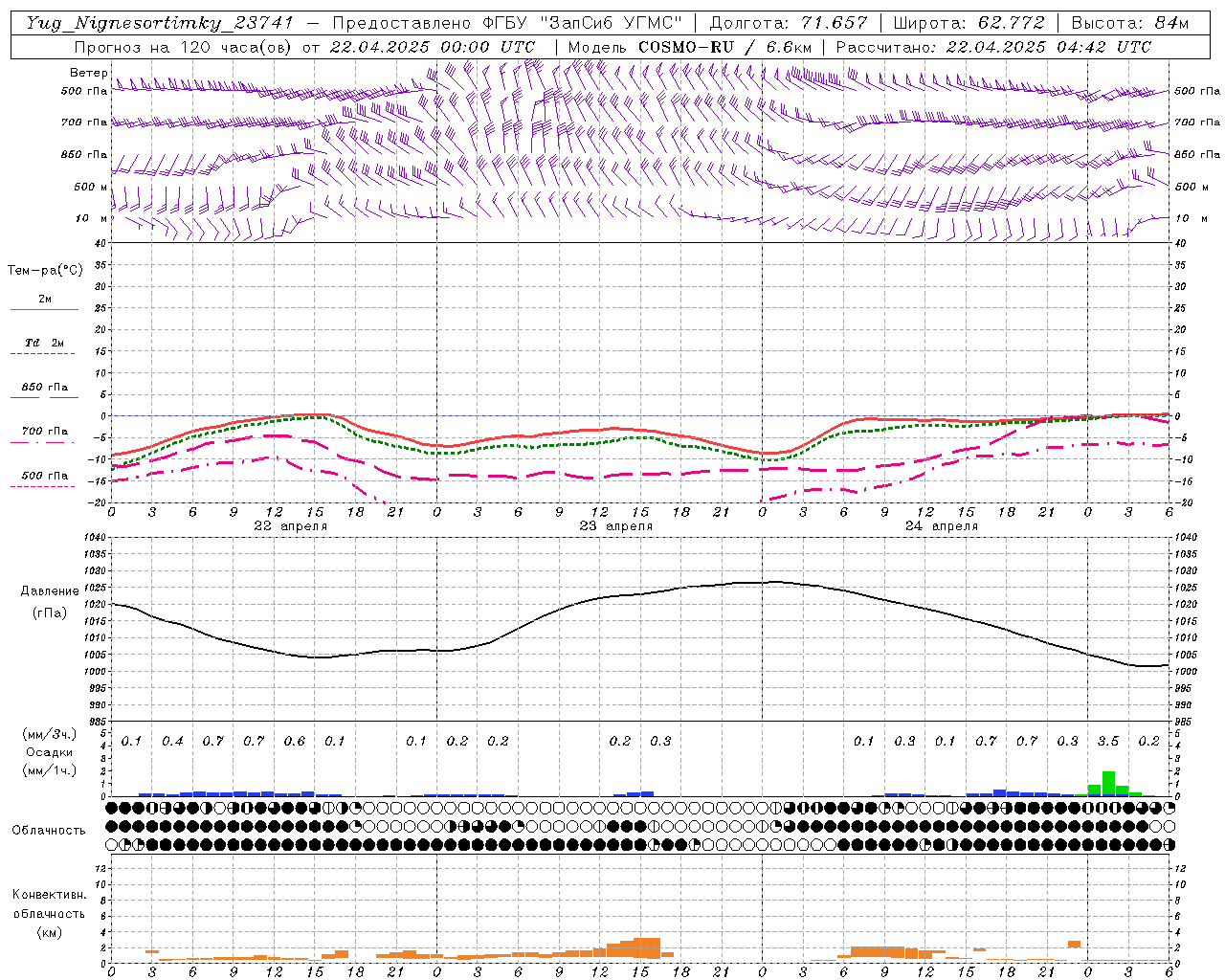Click the 500 гПа dash-dot legend line
This screenshot has height=980, width=1225.
[x=44, y=486]
